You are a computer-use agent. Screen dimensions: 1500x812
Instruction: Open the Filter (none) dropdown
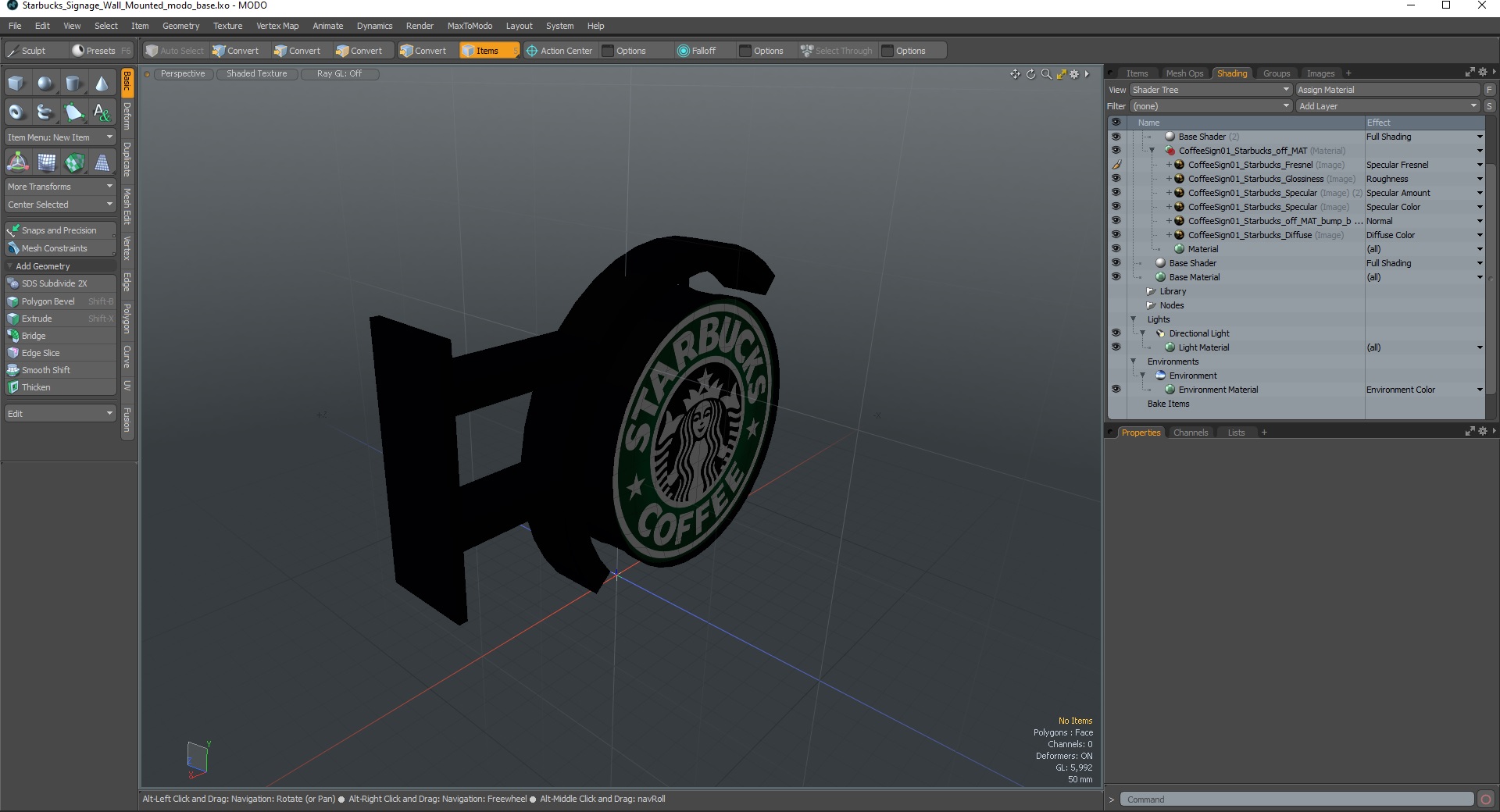[1211, 106]
